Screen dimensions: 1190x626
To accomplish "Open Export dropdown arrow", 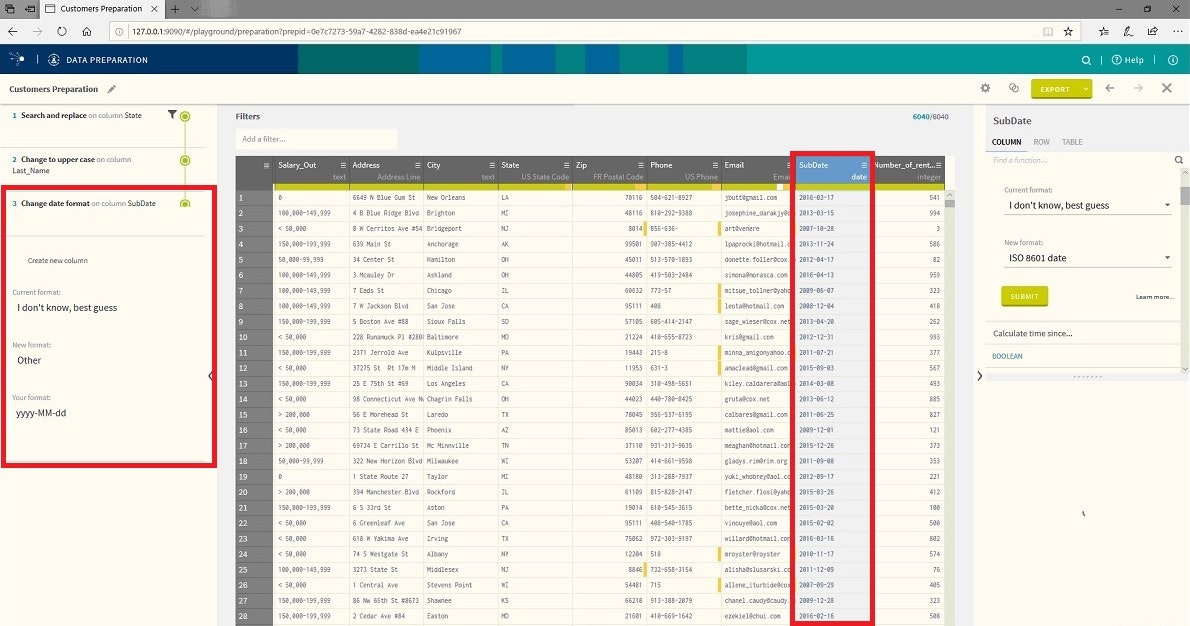I will (1085, 89).
